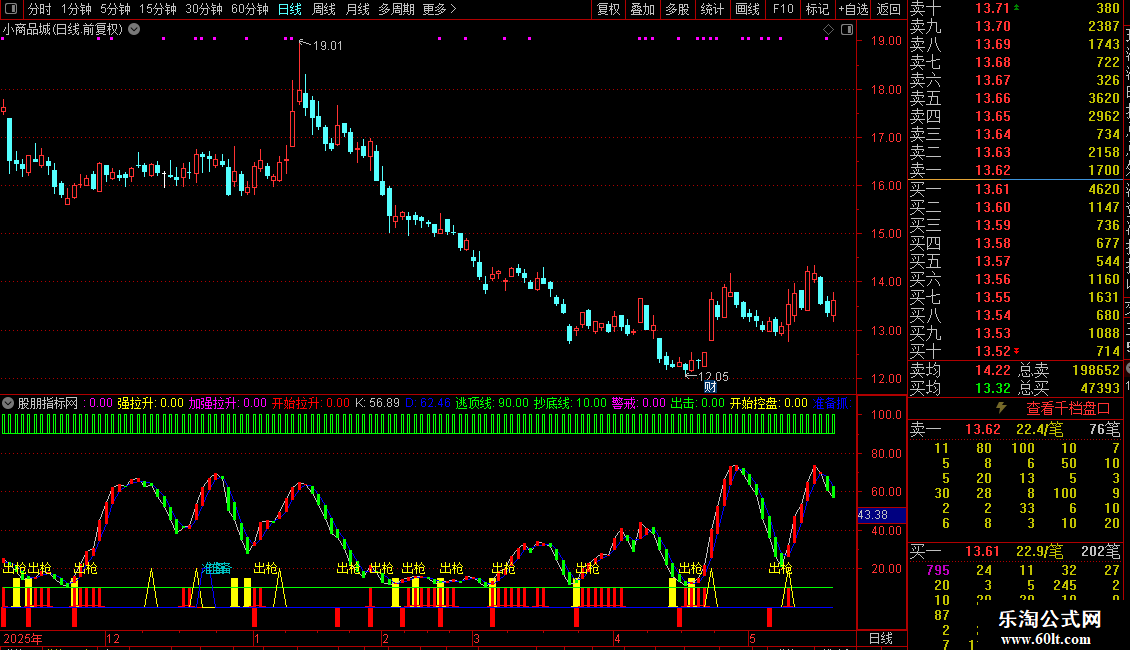The height and width of the screenshot is (650, 1130).
Task: Expand the 更多 periods menu
Action: [439, 9]
